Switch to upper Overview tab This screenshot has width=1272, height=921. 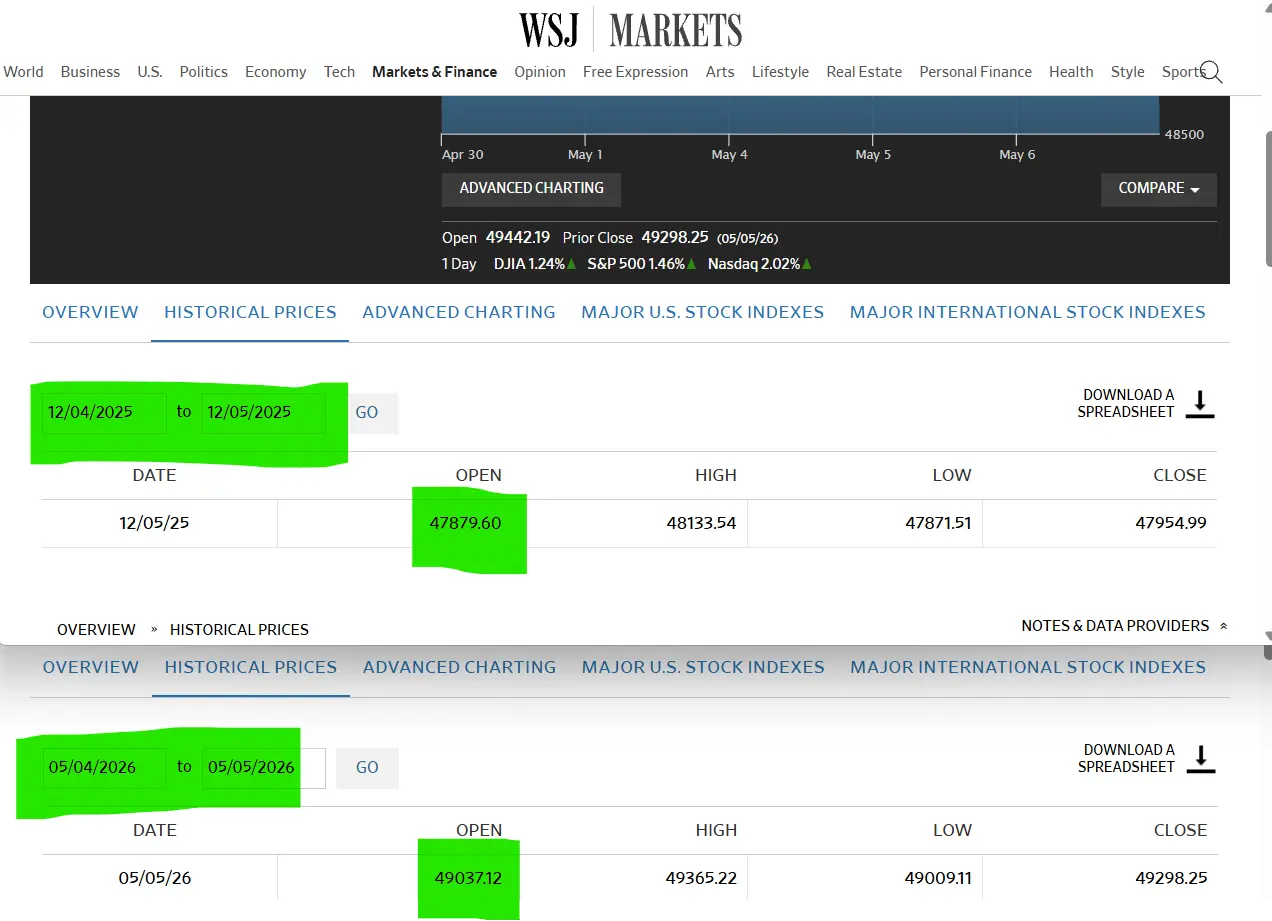pyautogui.click(x=90, y=312)
